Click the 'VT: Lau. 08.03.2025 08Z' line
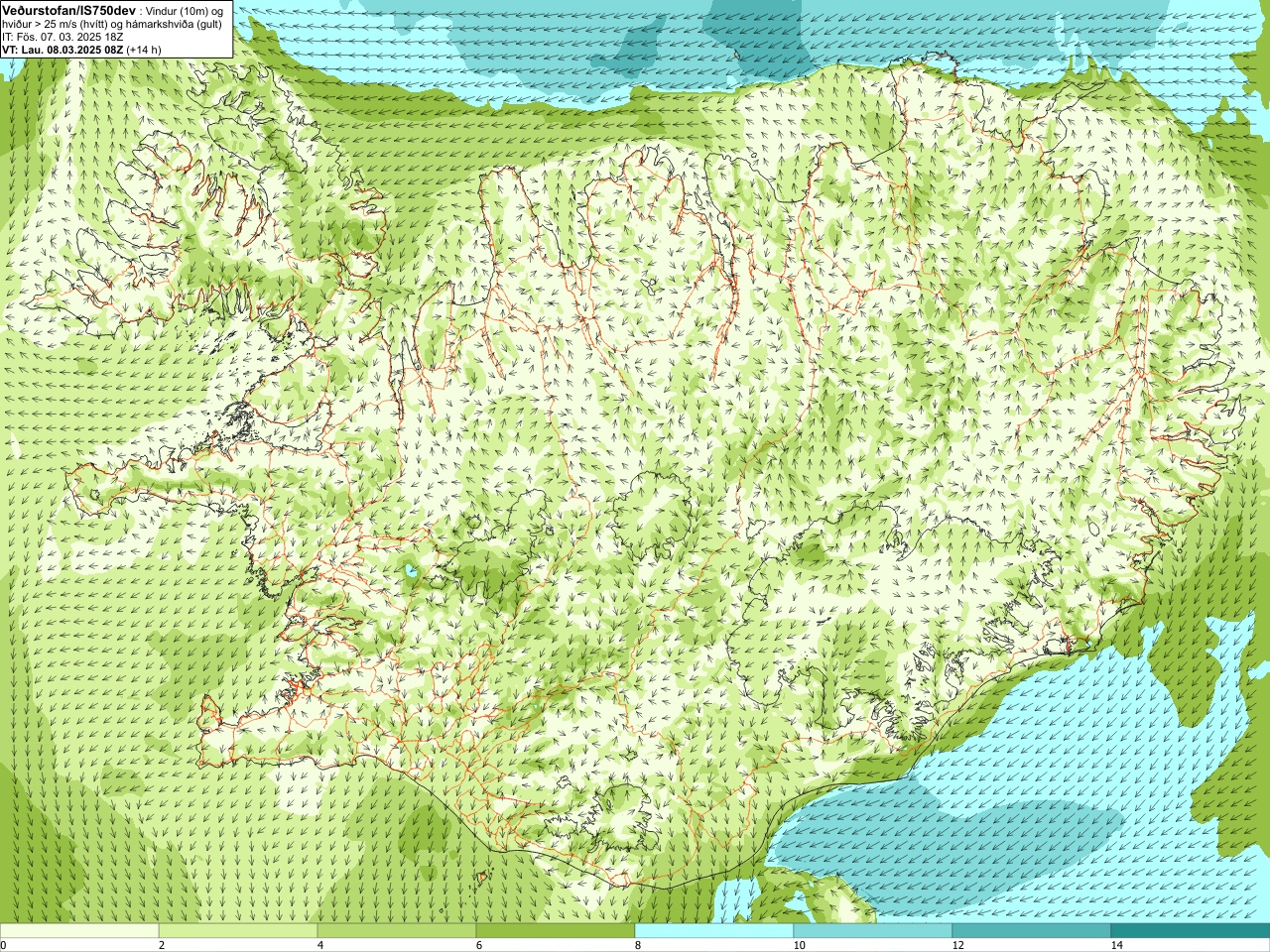 tap(63, 50)
